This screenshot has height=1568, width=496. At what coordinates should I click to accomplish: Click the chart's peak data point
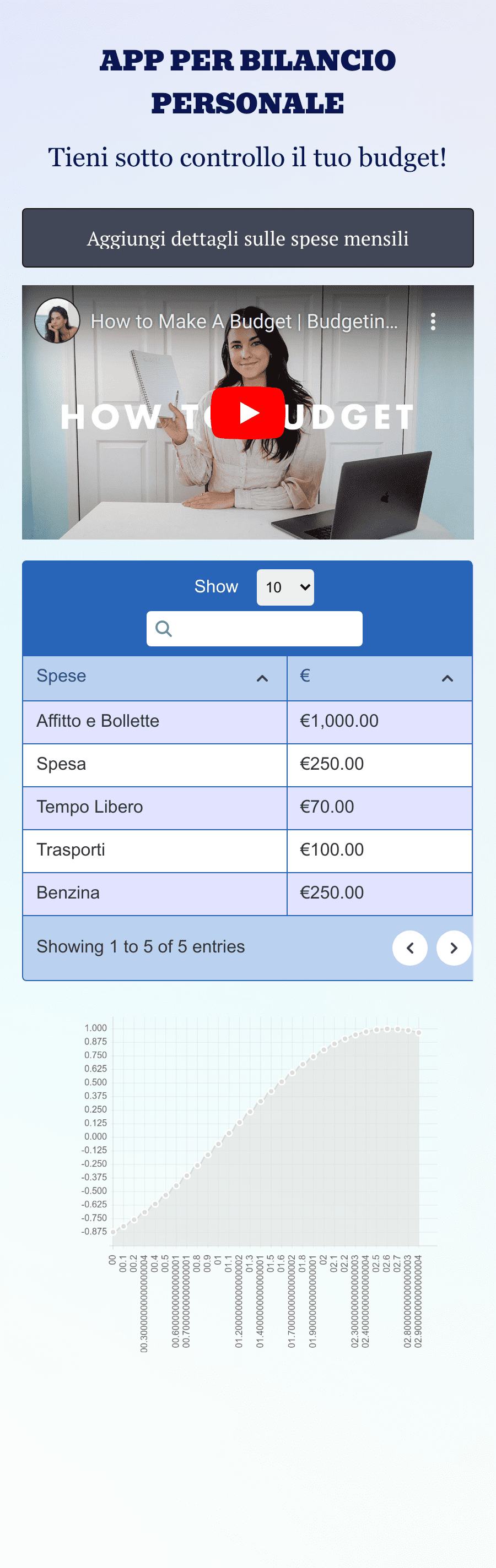pos(387,1028)
